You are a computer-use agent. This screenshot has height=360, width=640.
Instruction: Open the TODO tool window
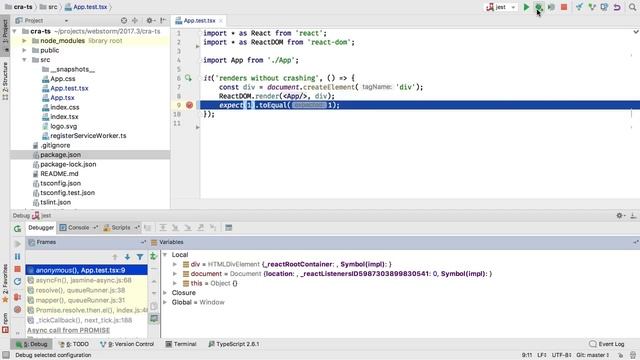coord(73,344)
